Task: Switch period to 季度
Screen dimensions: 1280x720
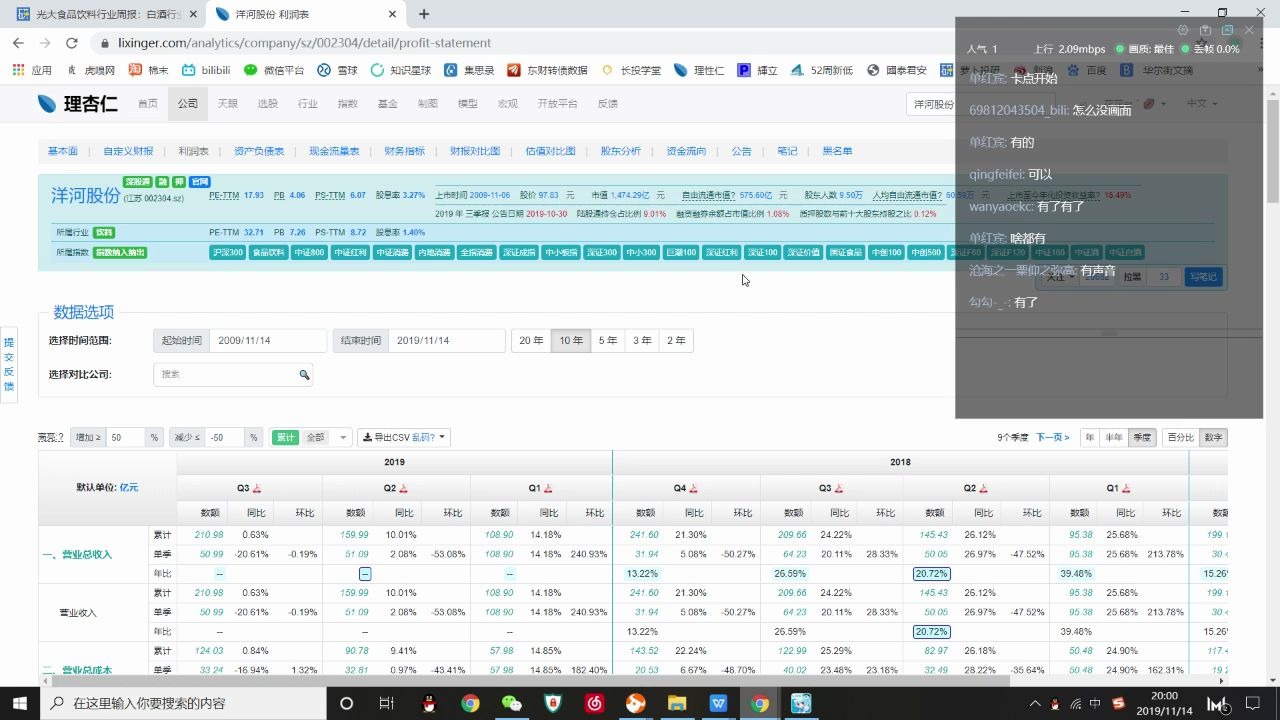Action: [1141, 437]
